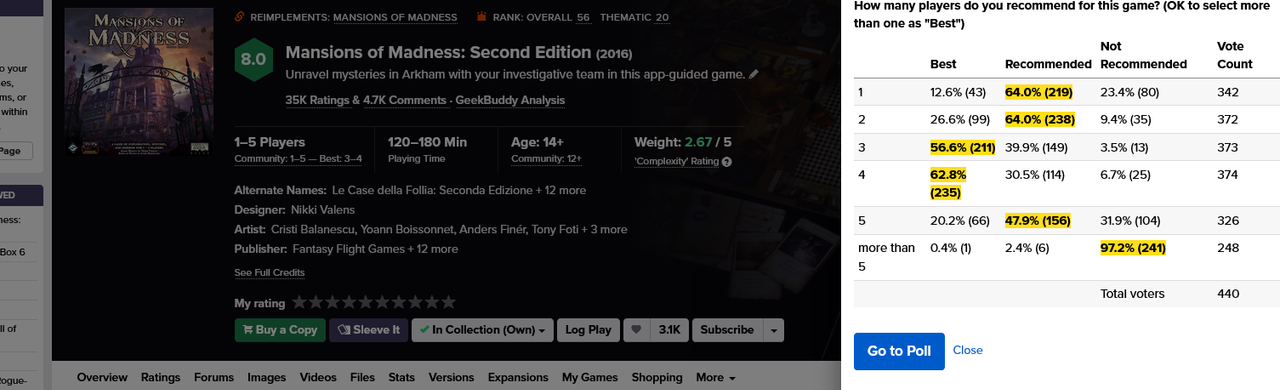Open the Expansions tab
Image resolution: width=1280 pixels, height=390 pixels.
pyautogui.click(x=518, y=377)
